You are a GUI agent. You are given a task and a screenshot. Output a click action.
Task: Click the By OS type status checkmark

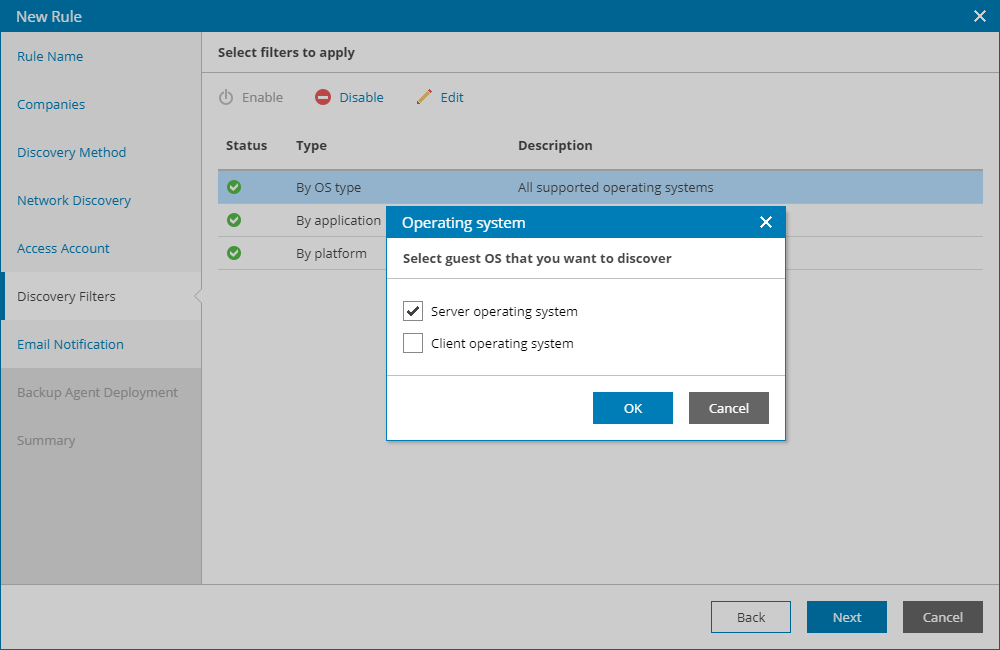[x=234, y=187]
